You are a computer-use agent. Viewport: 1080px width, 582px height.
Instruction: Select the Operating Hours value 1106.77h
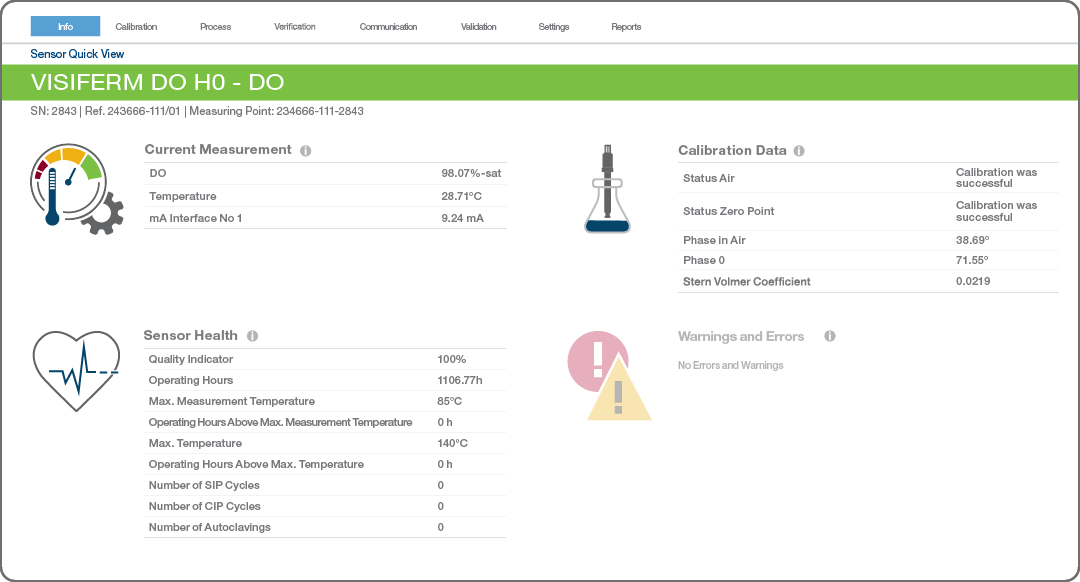click(x=460, y=380)
